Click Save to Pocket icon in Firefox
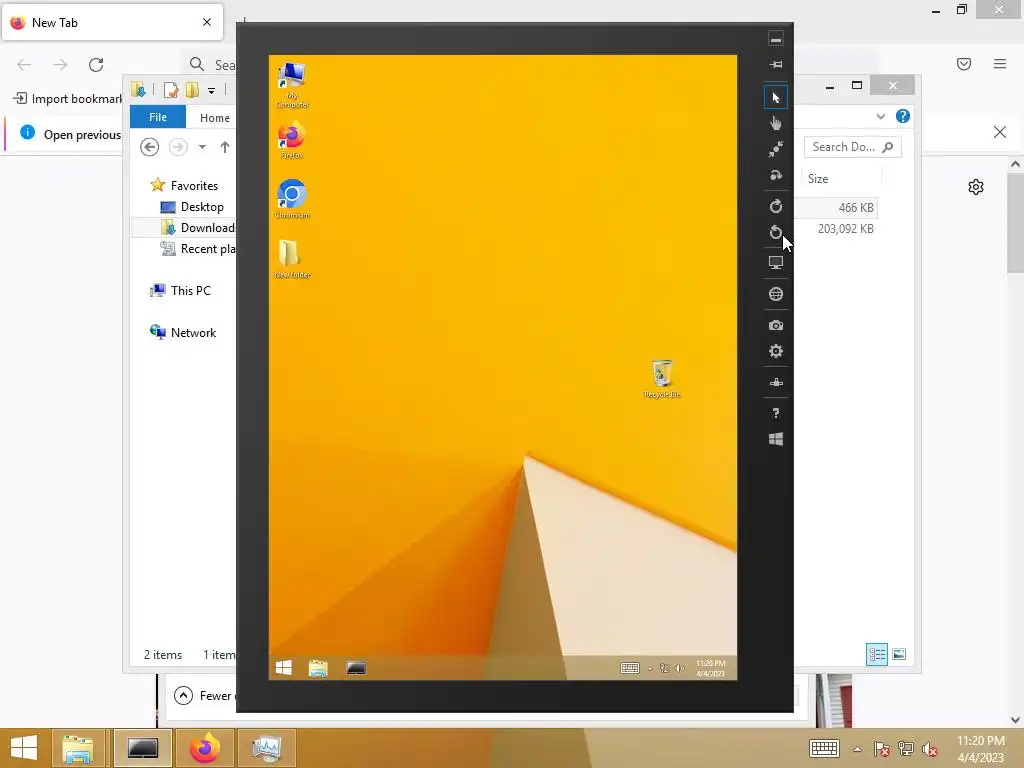 point(963,64)
